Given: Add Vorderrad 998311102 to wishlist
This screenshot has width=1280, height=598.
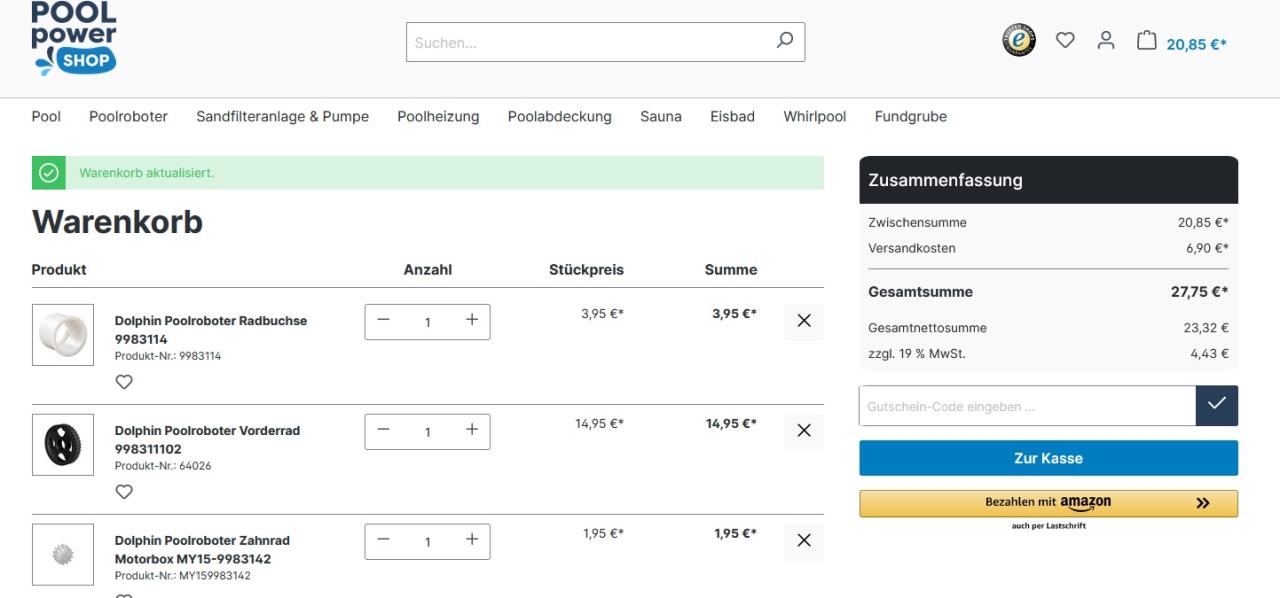Looking at the screenshot, I should point(124,492).
